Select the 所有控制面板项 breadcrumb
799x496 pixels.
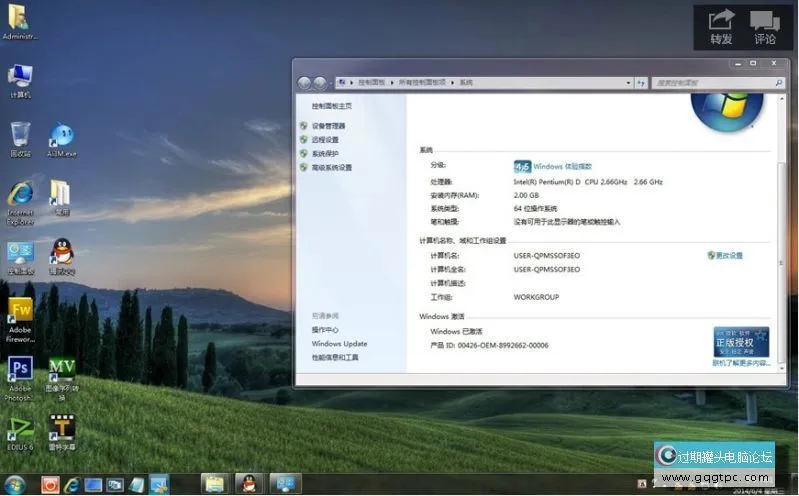click(x=422, y=83)
